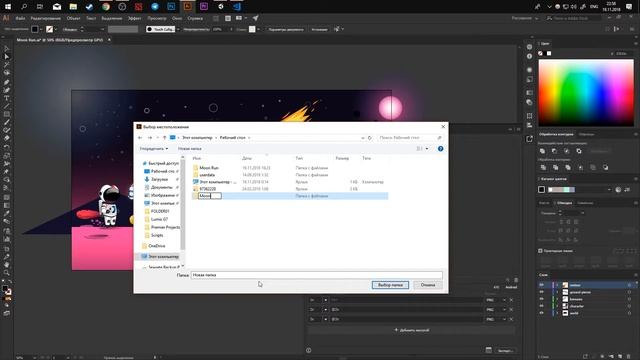Click the Divide pathfinder icon
This screenshot has height=360, width=640.
543,167
